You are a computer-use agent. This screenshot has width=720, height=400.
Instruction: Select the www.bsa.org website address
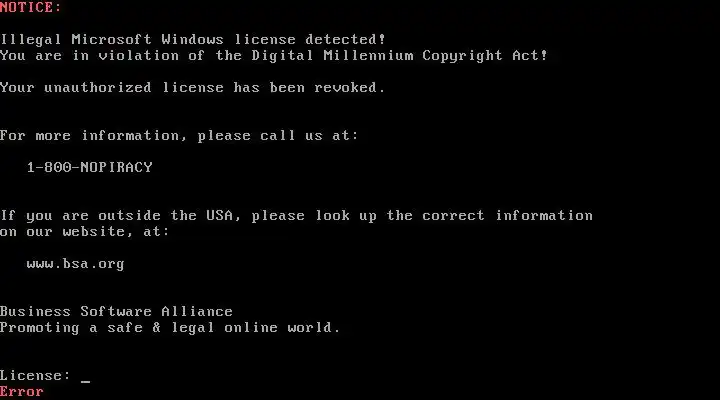click(75, 264)
